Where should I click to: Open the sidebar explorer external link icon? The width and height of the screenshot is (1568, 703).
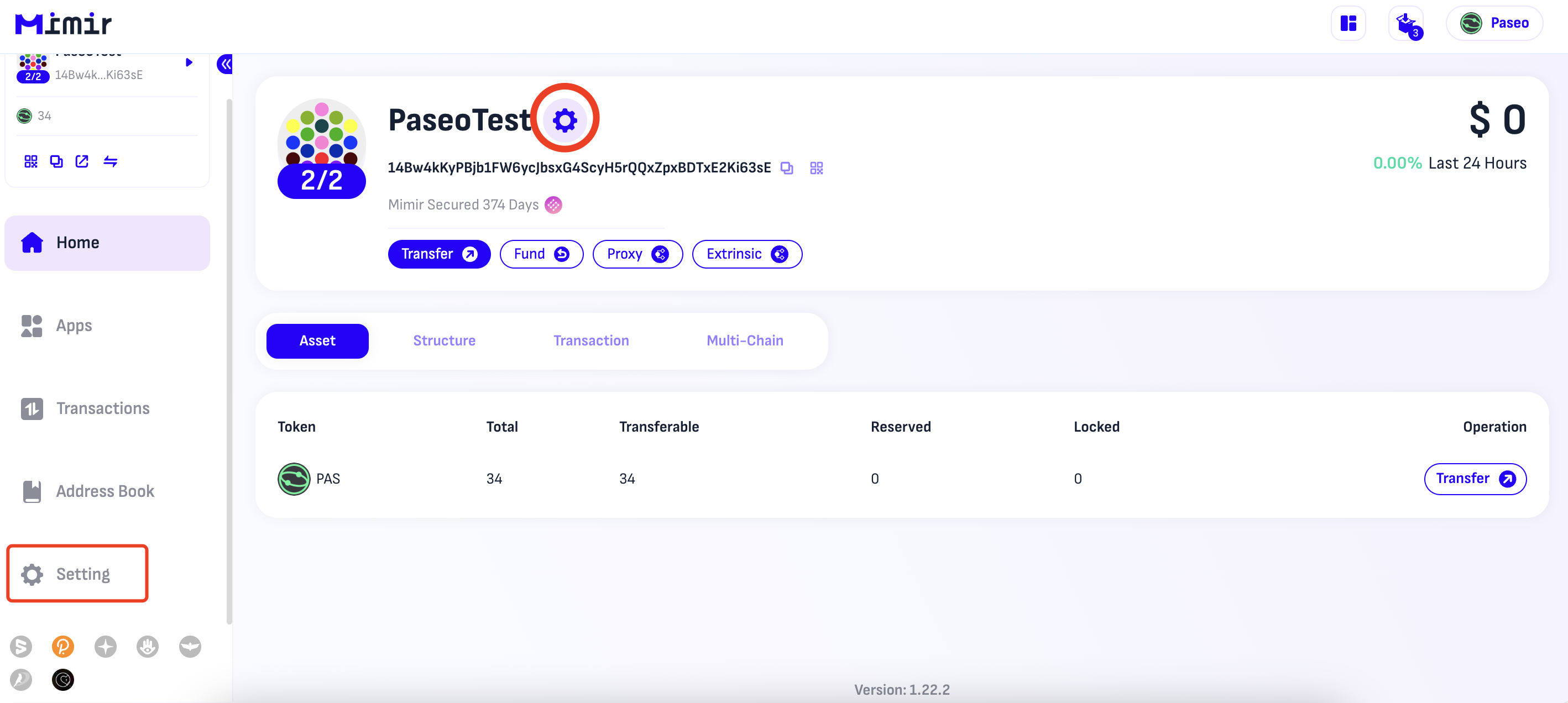pyautogui.click(x=82, y=161)
